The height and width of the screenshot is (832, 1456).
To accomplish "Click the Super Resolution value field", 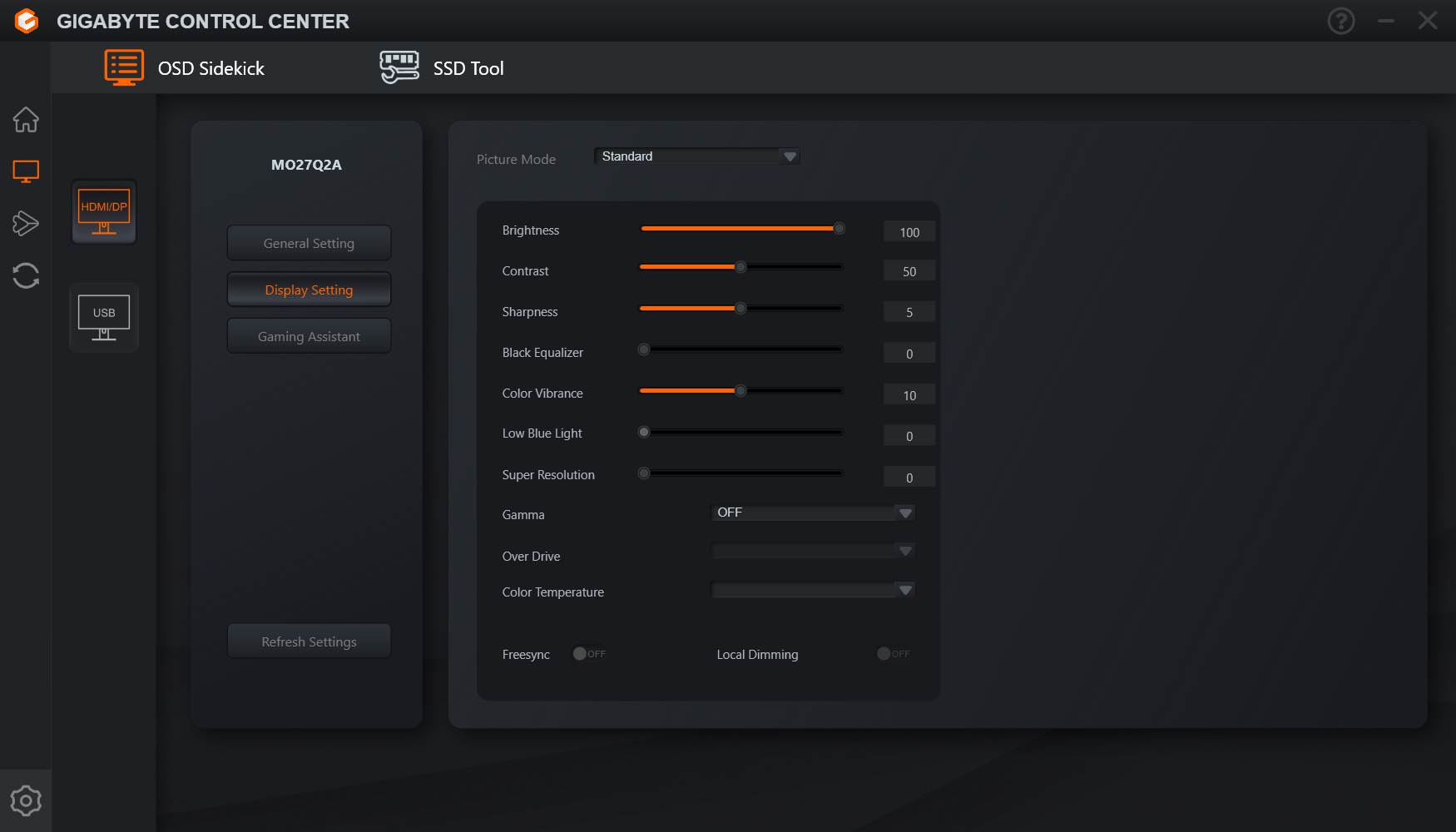I will click(909, 477).
